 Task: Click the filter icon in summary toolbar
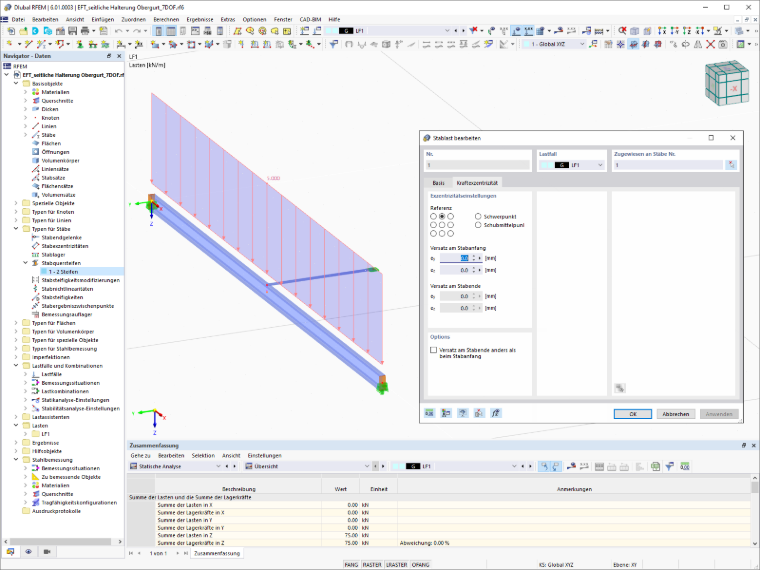[x=669, y=466]
